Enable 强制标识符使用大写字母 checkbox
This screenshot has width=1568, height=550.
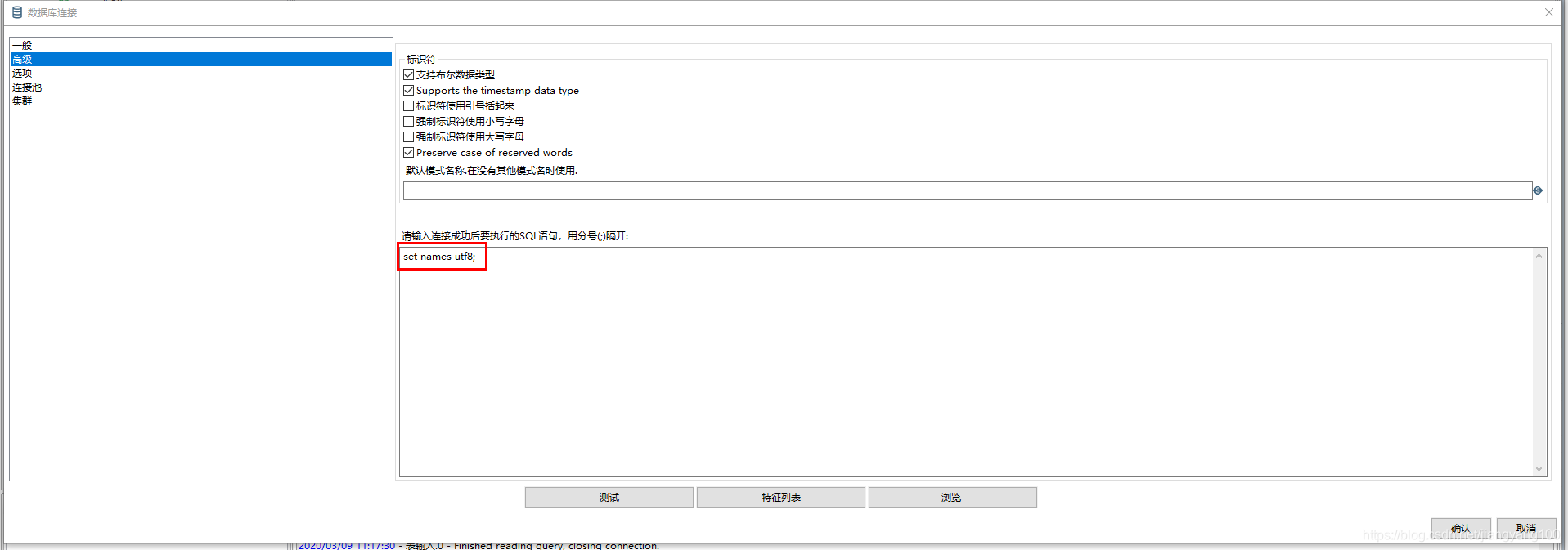[x=409, y=137]
